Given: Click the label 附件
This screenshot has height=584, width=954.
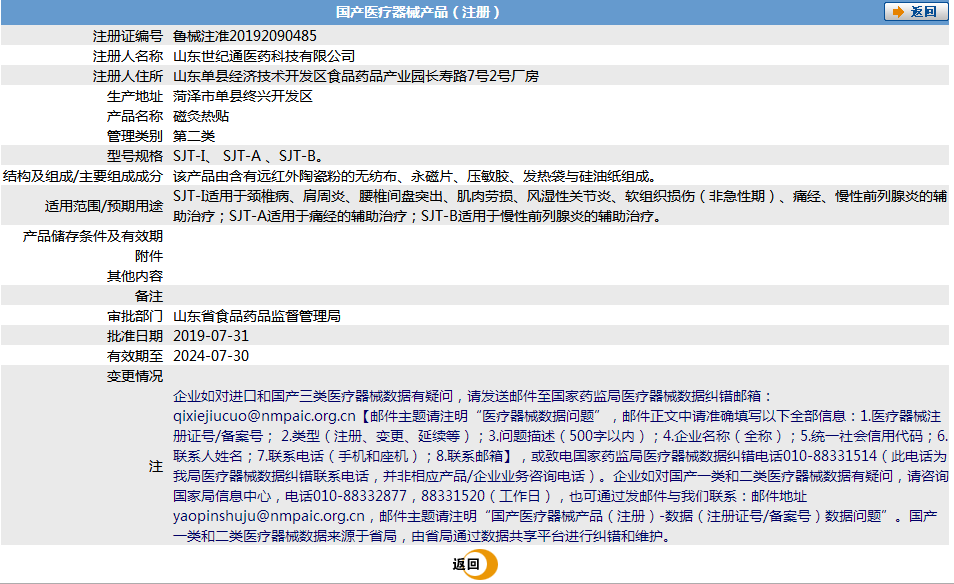Looking at the screenshot, I should click(x=149, y=256).
